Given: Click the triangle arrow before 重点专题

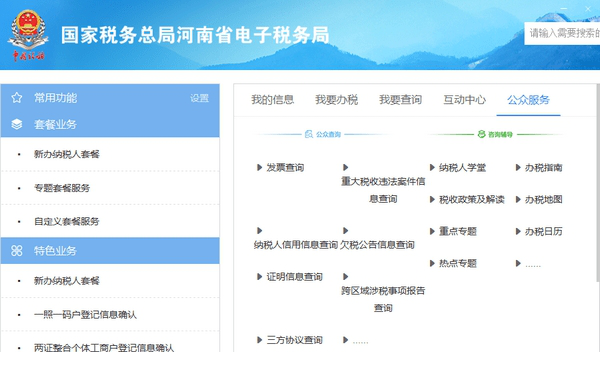Looking at the screenshot, I should point(432,231).
